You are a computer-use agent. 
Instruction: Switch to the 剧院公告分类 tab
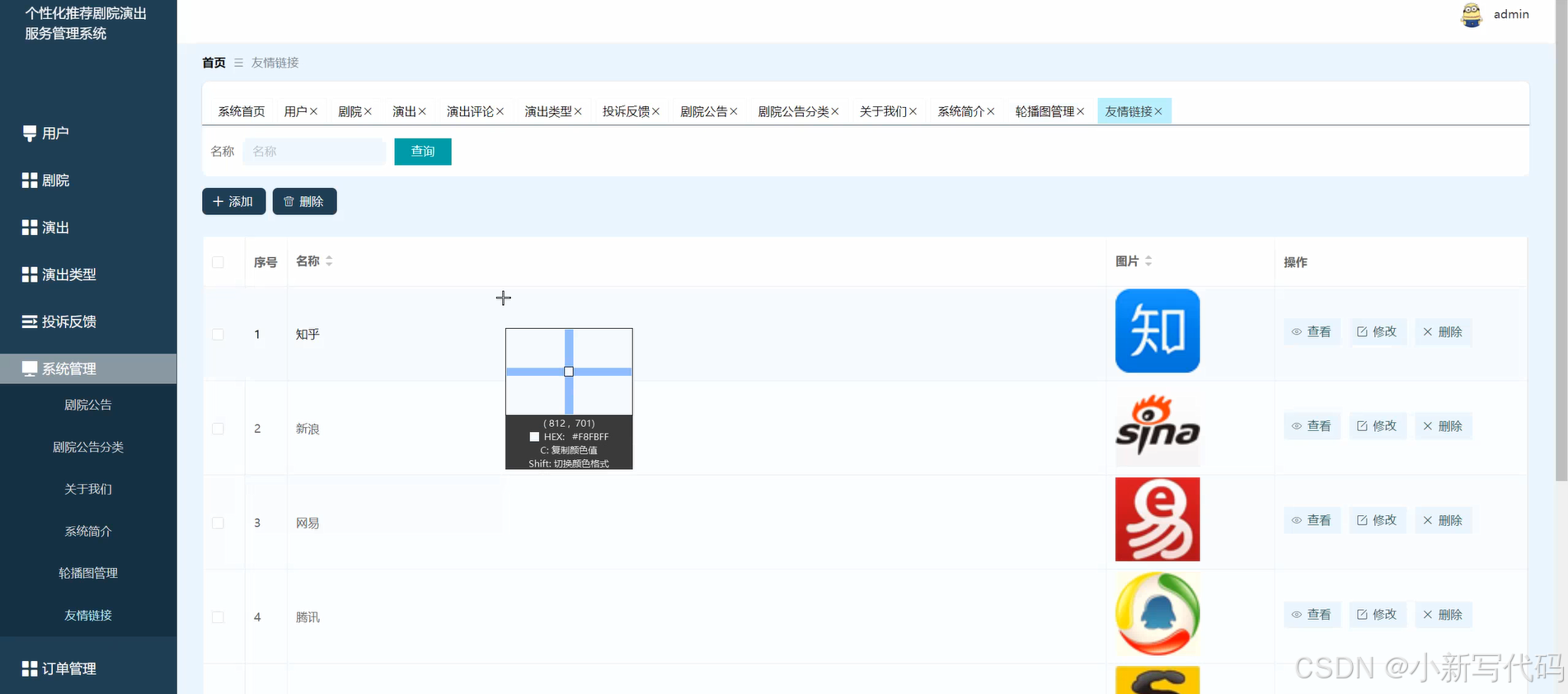tap(793, 111)
